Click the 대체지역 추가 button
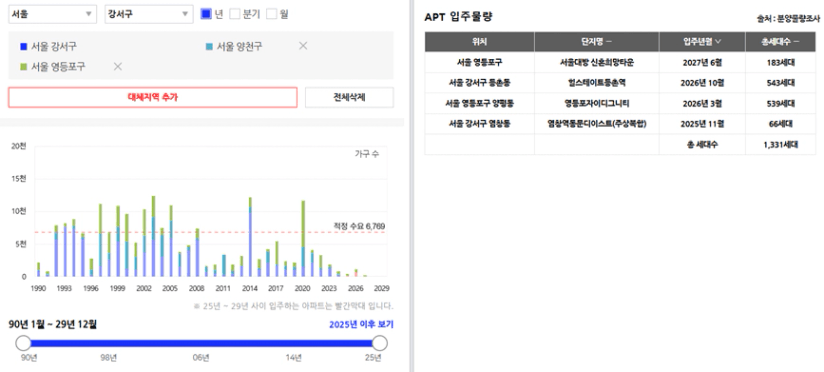The height and width of the screenshot is (372, 824). 152,97
